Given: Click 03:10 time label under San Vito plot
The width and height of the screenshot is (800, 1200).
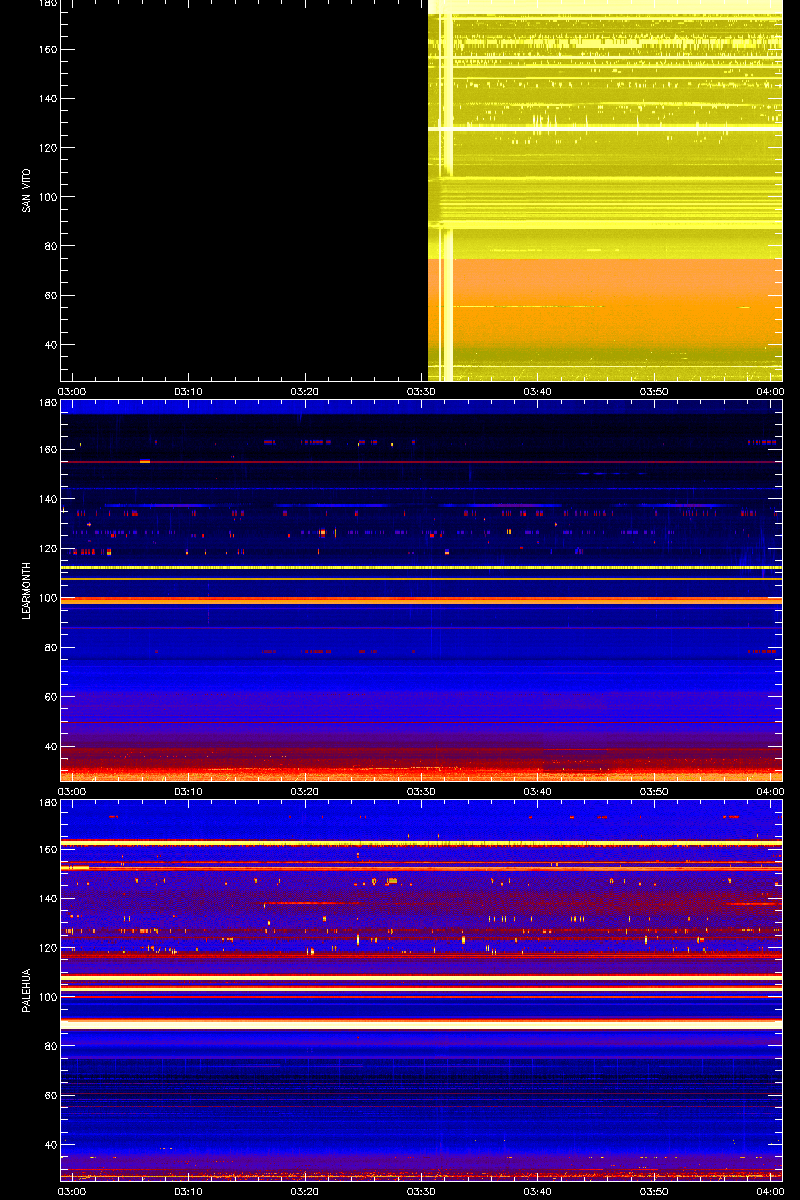Looking at the screenshot, I should tap(189, 392).
